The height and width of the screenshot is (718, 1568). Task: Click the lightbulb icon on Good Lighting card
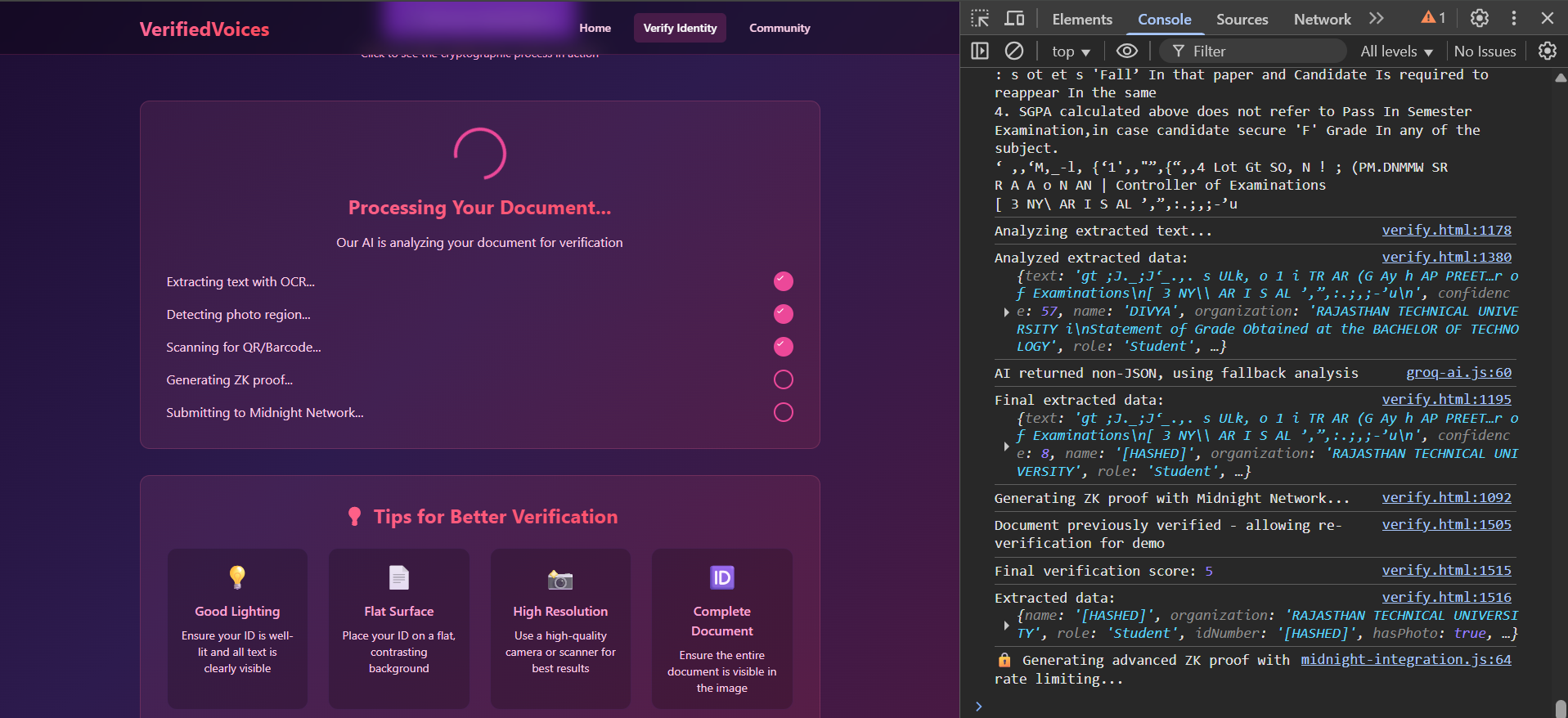point(237,577)
